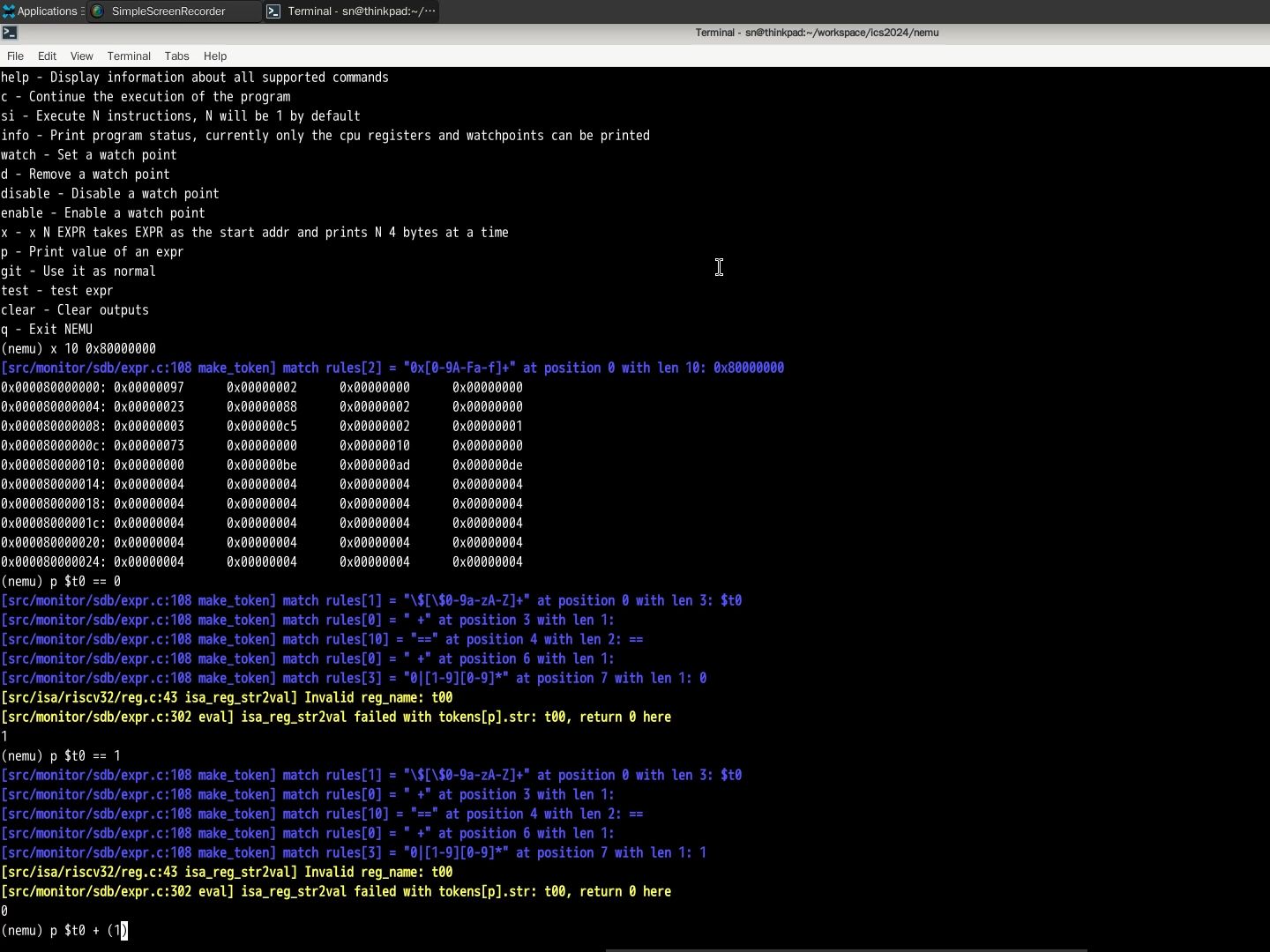Click the value '0x00000097' in memory dump
Screen dimensions: 1270x952
coord(149,388)
